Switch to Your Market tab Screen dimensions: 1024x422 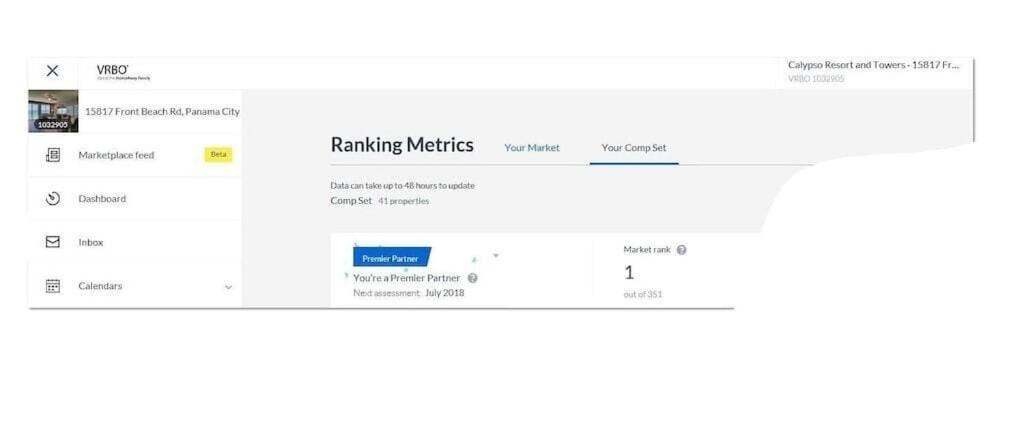[532, 148]
